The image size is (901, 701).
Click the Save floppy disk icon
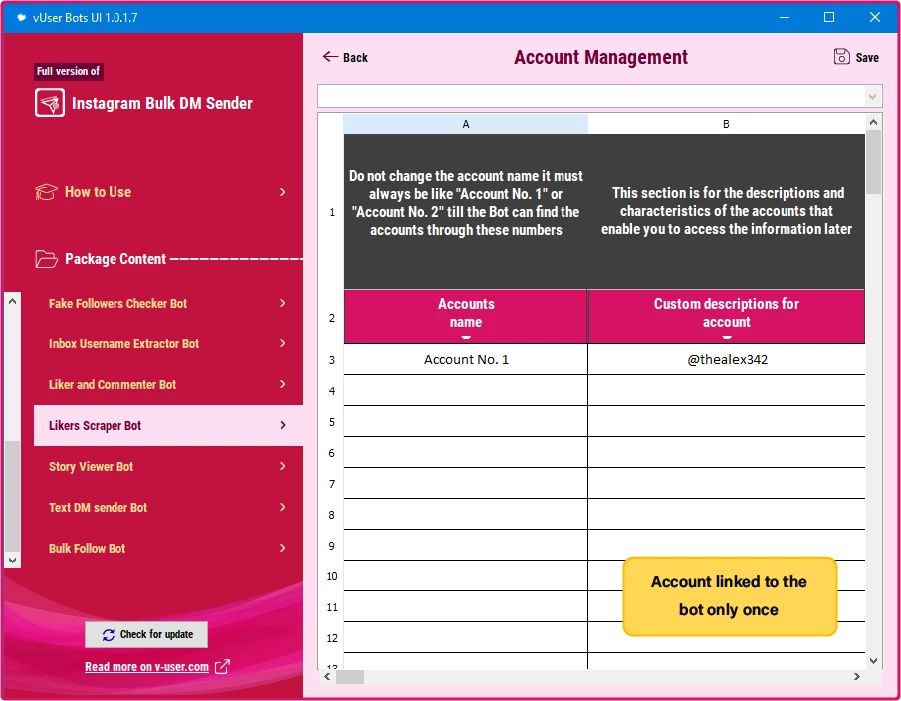(841, 56)
